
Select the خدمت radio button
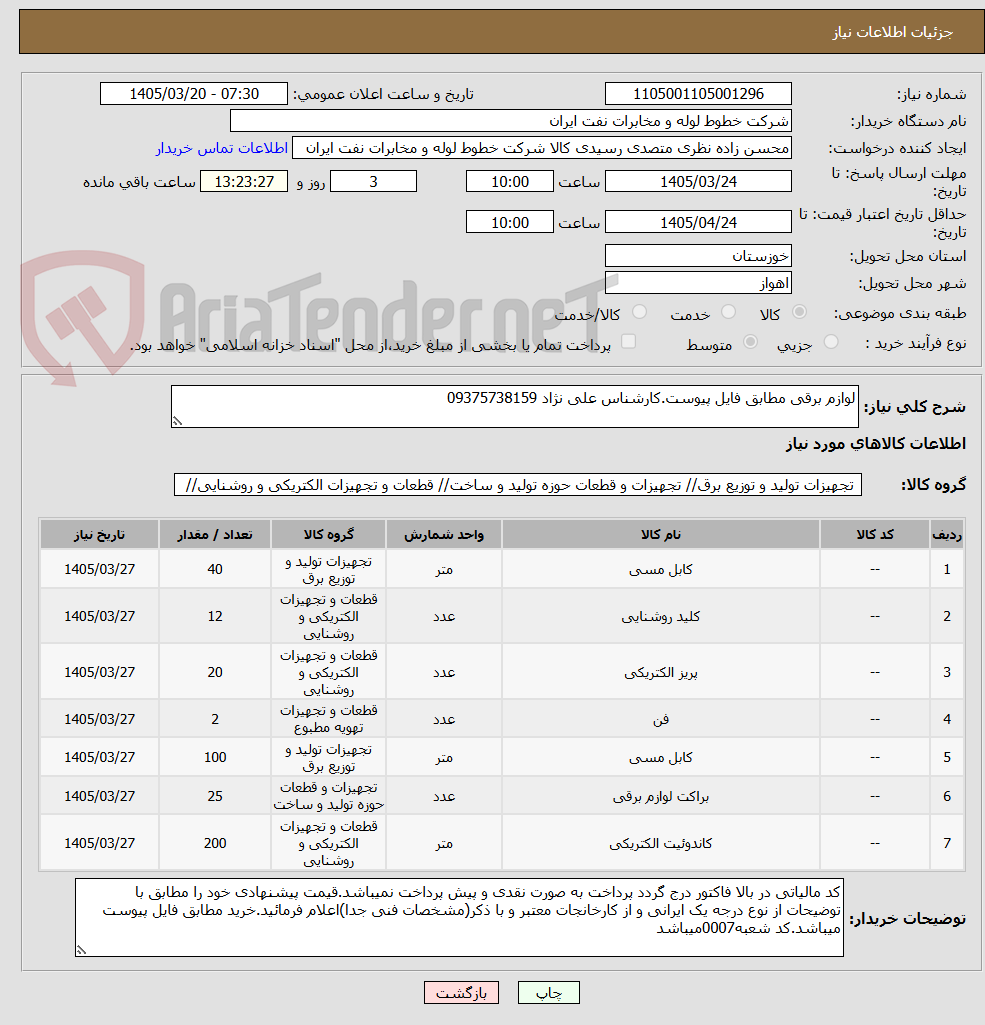728,312
